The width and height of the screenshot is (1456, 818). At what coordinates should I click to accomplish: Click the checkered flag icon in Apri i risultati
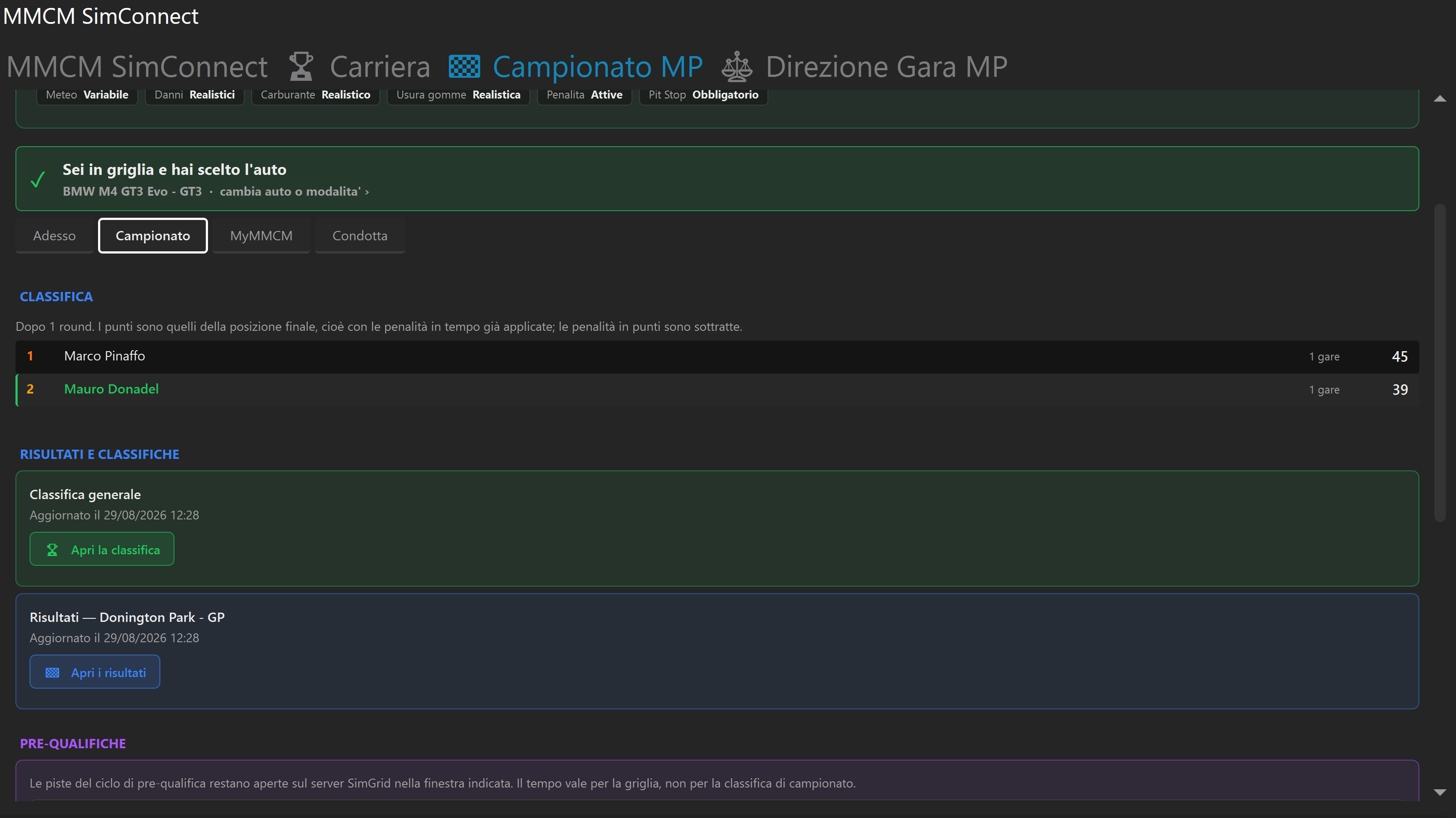point(52,673)
